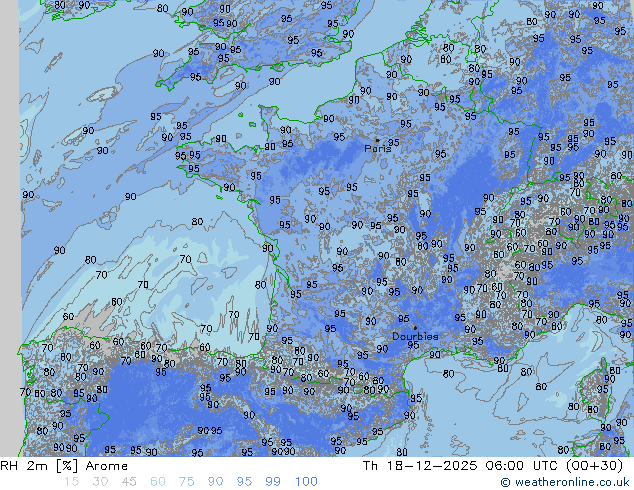The height and width of the screenshot is (490, 634).
Task: Click the legend value 60
Action: tap(158, 482)
